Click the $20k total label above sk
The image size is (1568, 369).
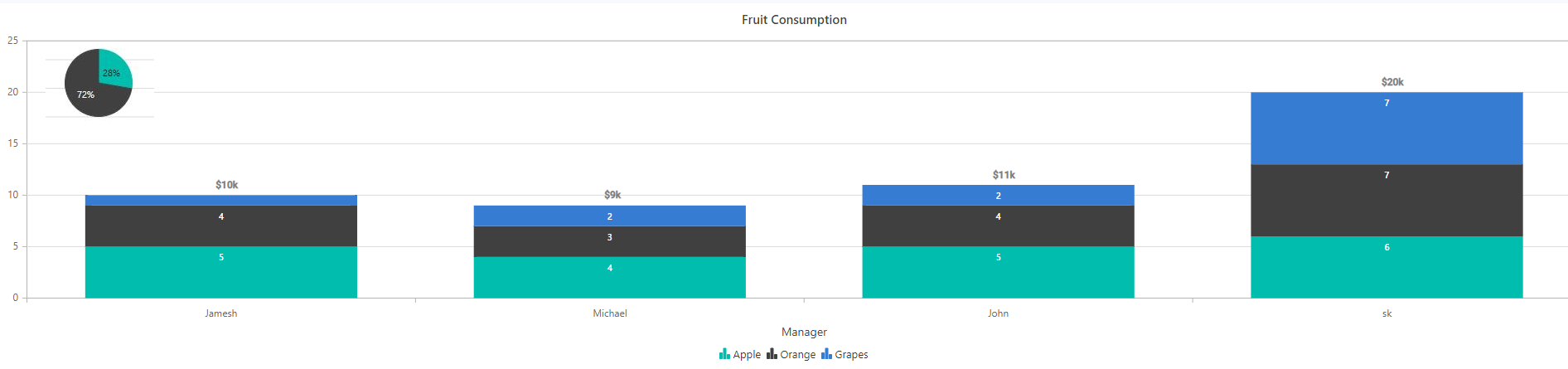(1392, 82)
